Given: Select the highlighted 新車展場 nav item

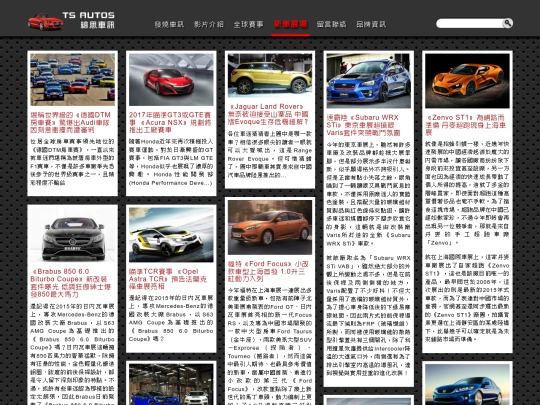Looking at the screenshot, I should pos(290,24).
